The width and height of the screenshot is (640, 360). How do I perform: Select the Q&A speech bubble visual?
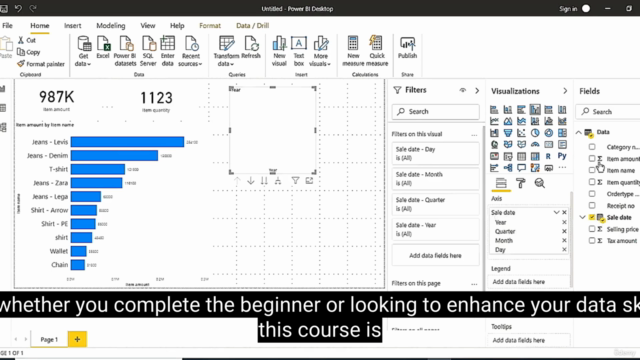(x=521, y=168)
